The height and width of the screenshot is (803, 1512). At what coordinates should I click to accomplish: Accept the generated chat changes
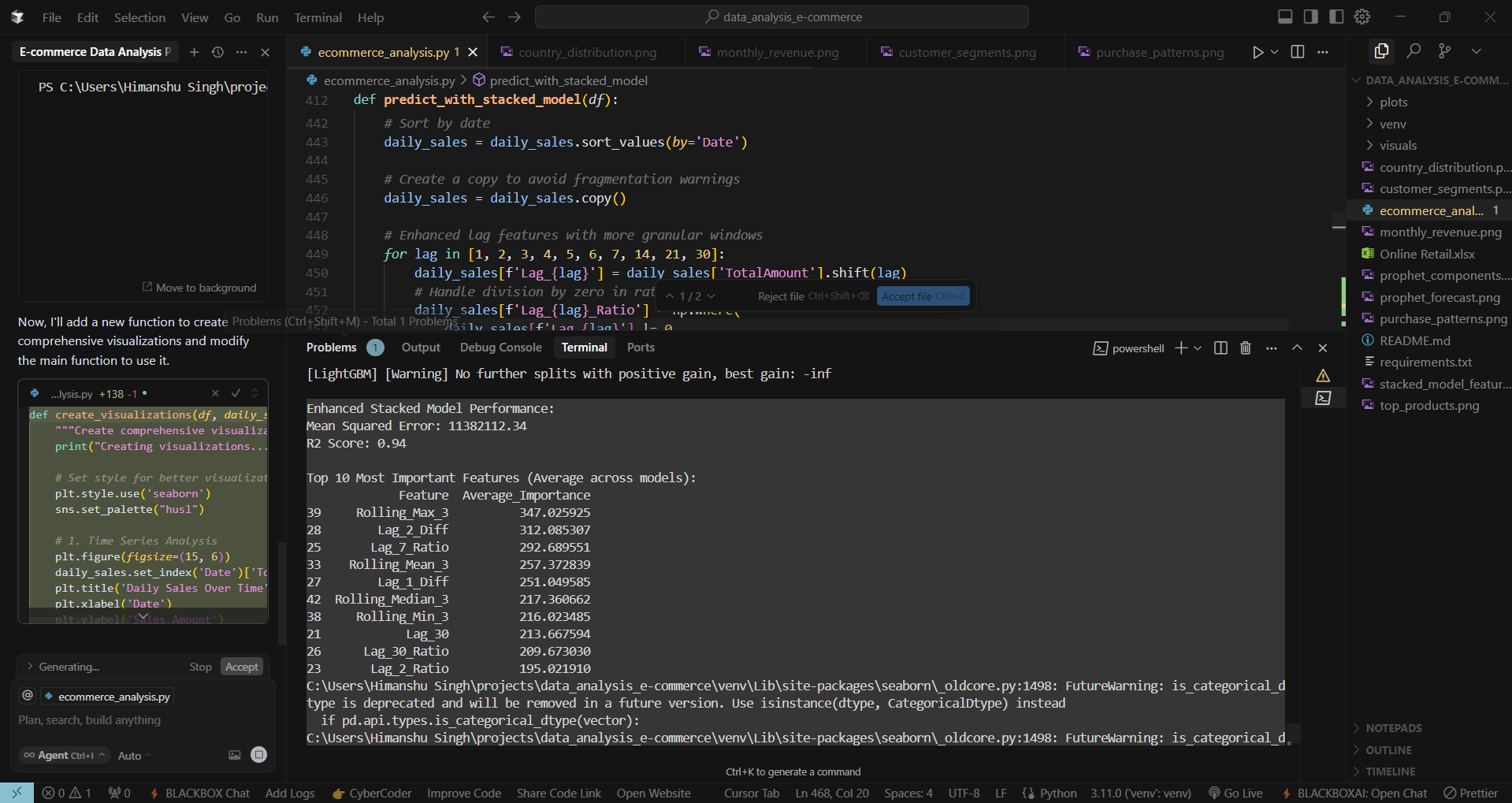tap(242, 667)
